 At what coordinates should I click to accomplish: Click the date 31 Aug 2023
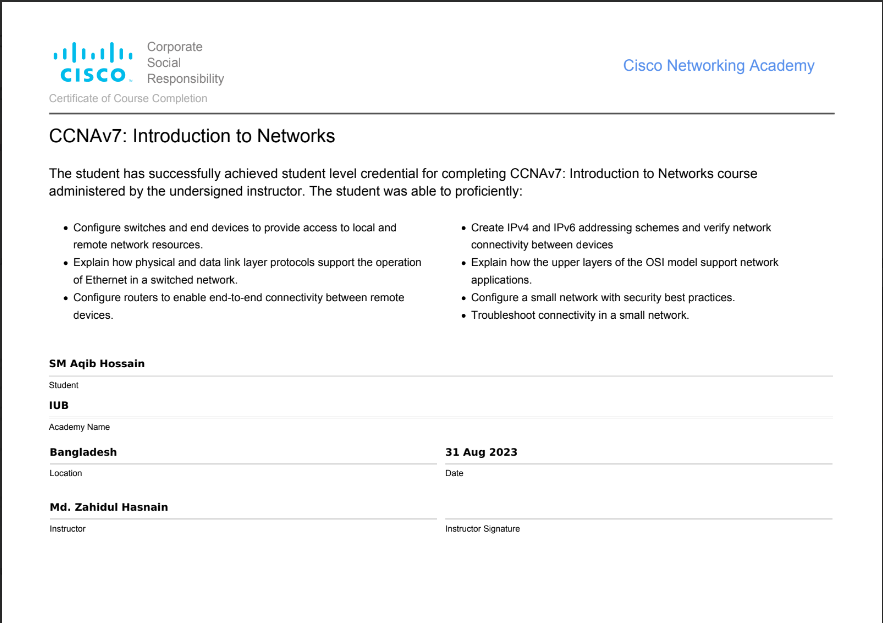tap(481, 452)
